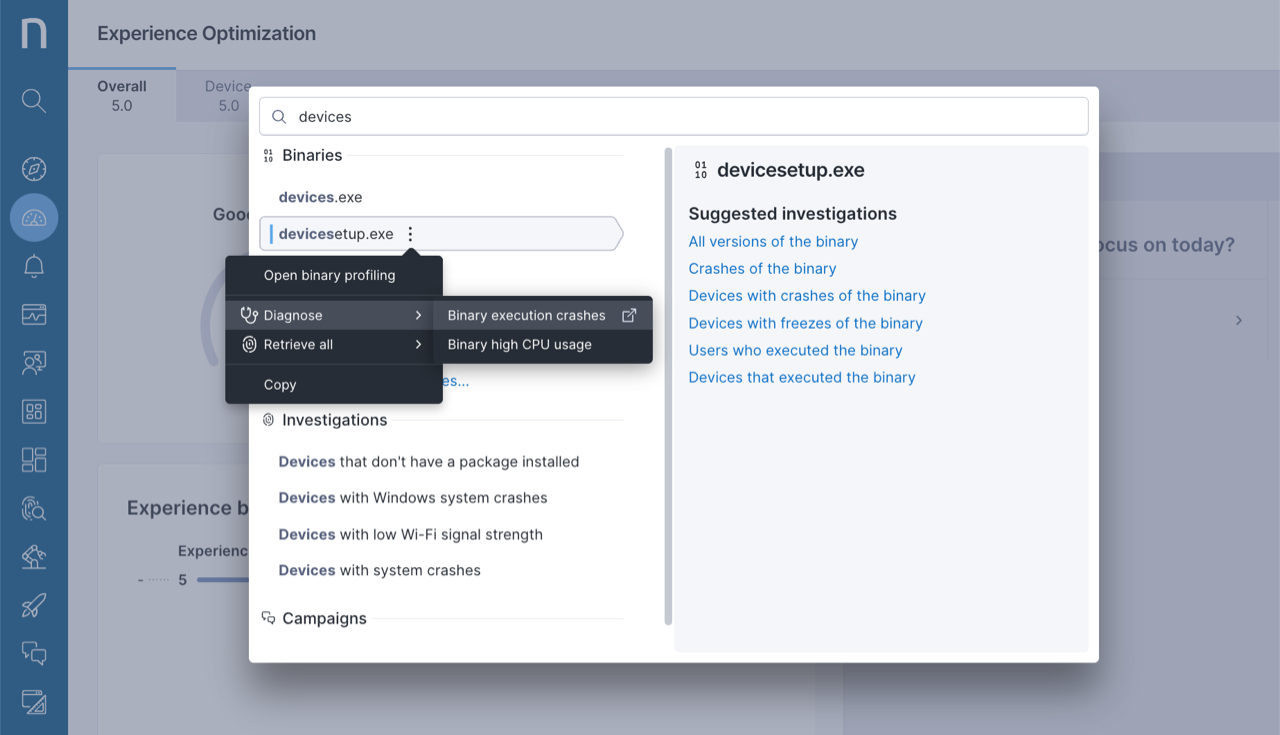1280x735 pixels.
Task: Open Alerts via the bell icon
Action: [33, 266]
